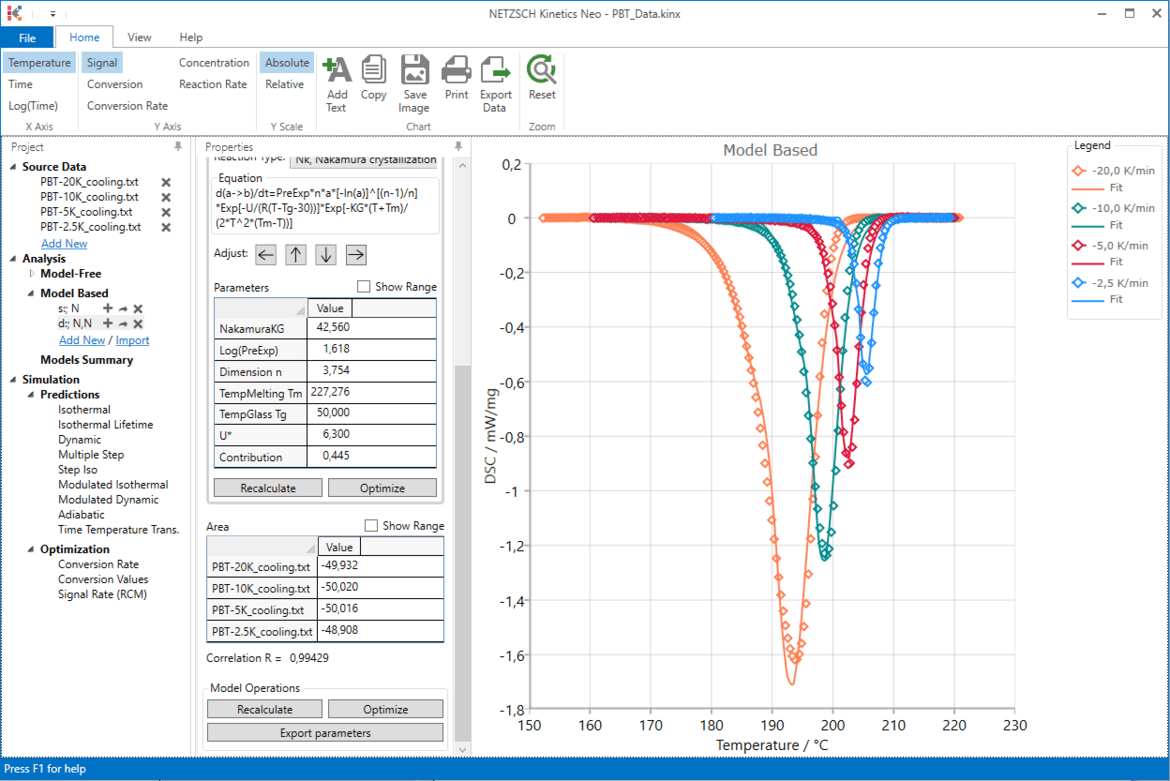Click the Kinetics Neo application icon

14,13
